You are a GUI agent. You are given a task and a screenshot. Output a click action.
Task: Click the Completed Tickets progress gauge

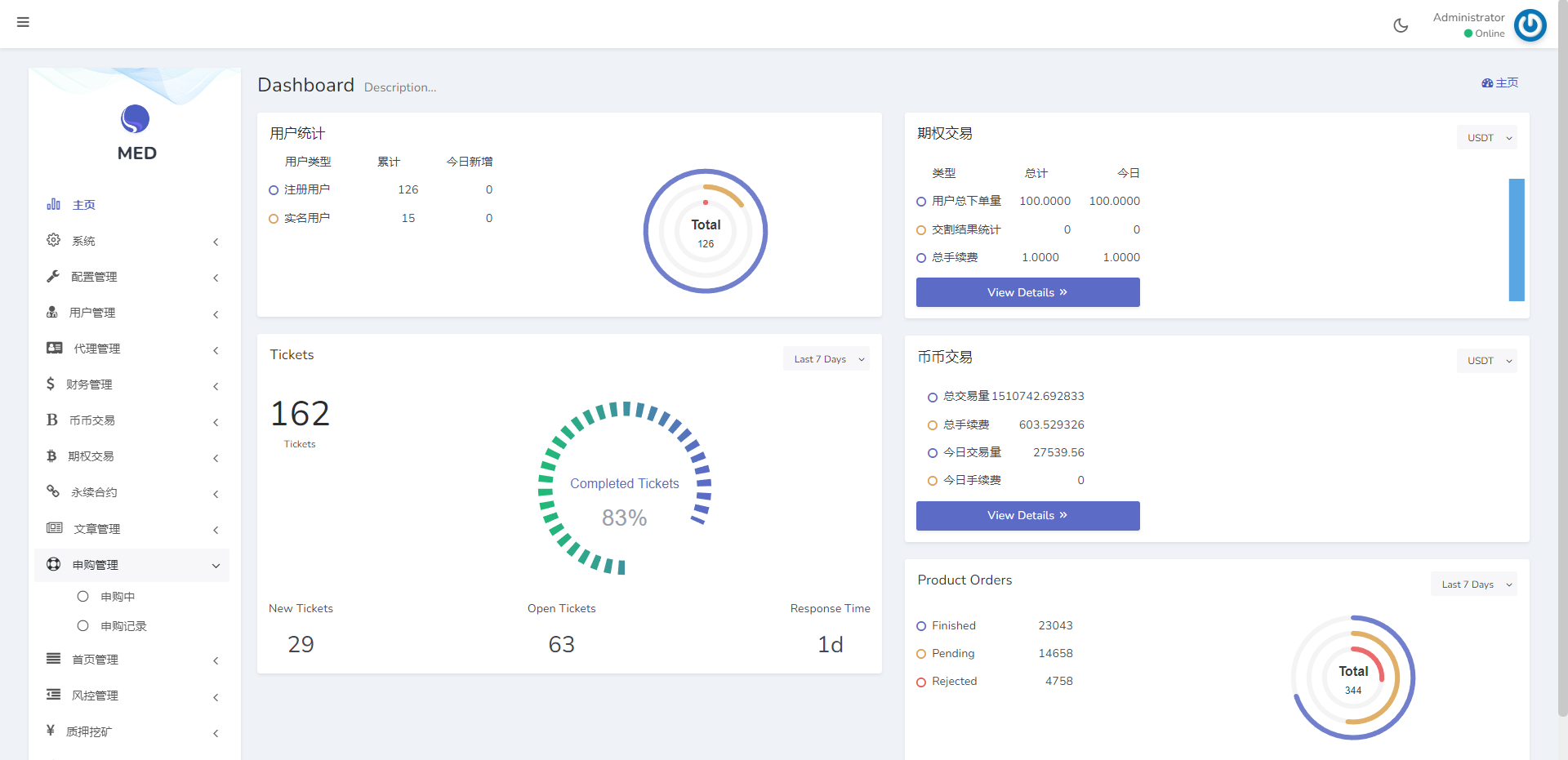tap(625, 488)
